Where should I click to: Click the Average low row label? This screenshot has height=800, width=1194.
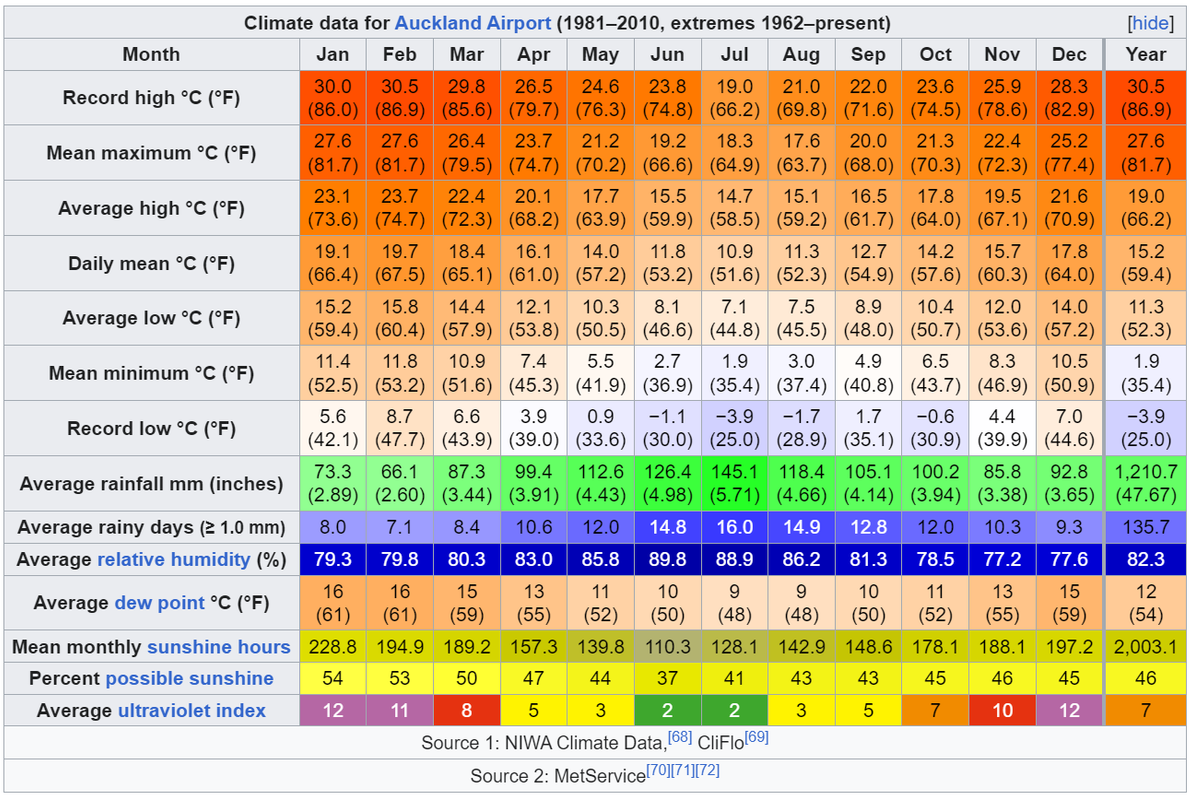click(x=152, y=318)
